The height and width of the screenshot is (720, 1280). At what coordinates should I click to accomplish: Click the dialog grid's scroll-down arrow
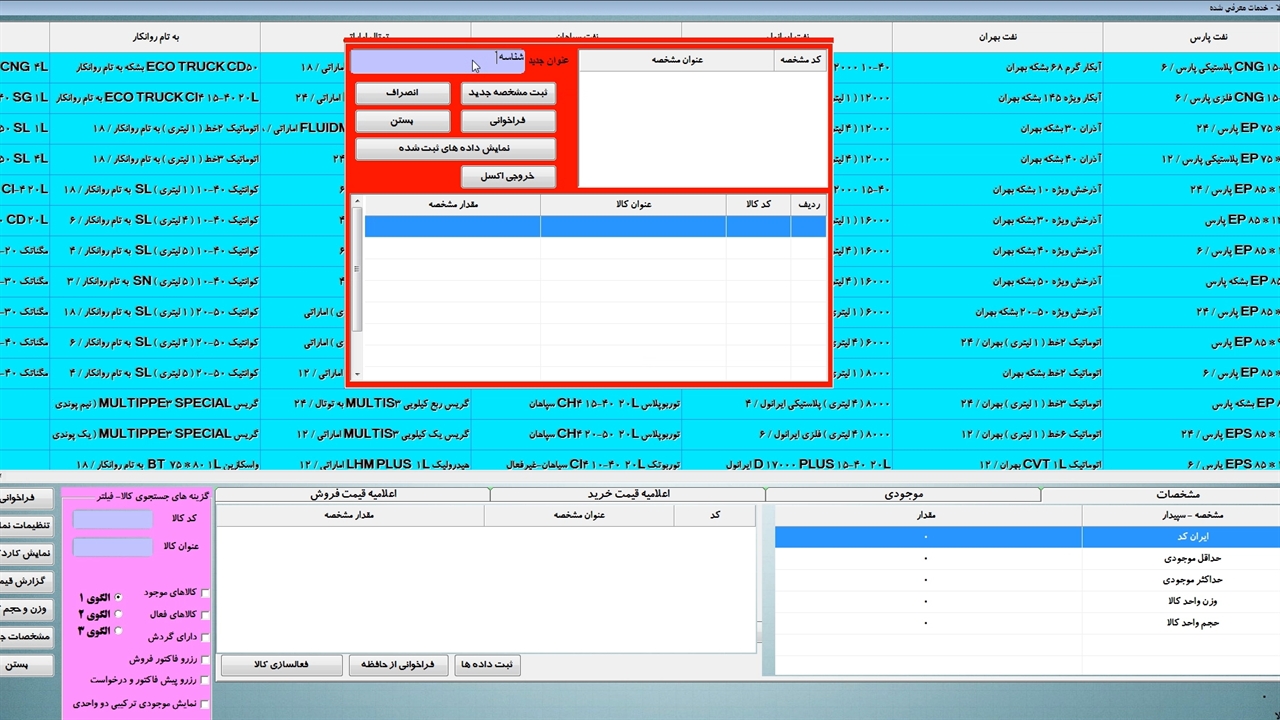(x=358, y=374)
